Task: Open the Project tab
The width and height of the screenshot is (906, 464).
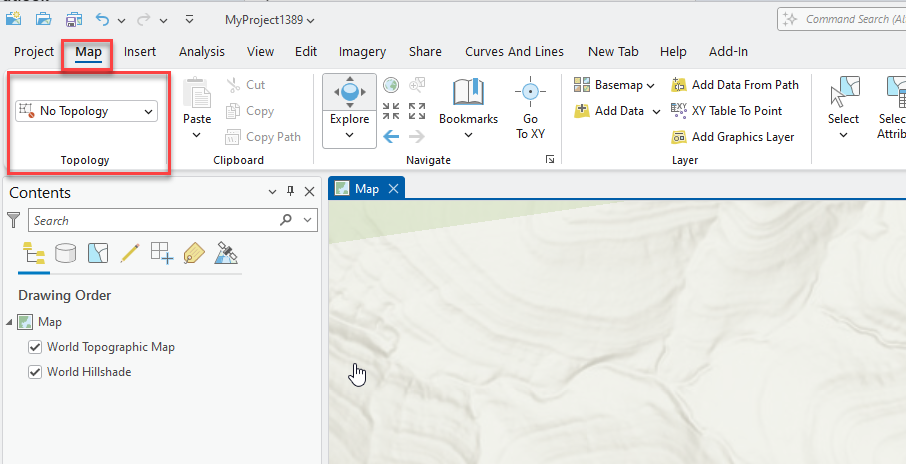Action: coord(34,51)
